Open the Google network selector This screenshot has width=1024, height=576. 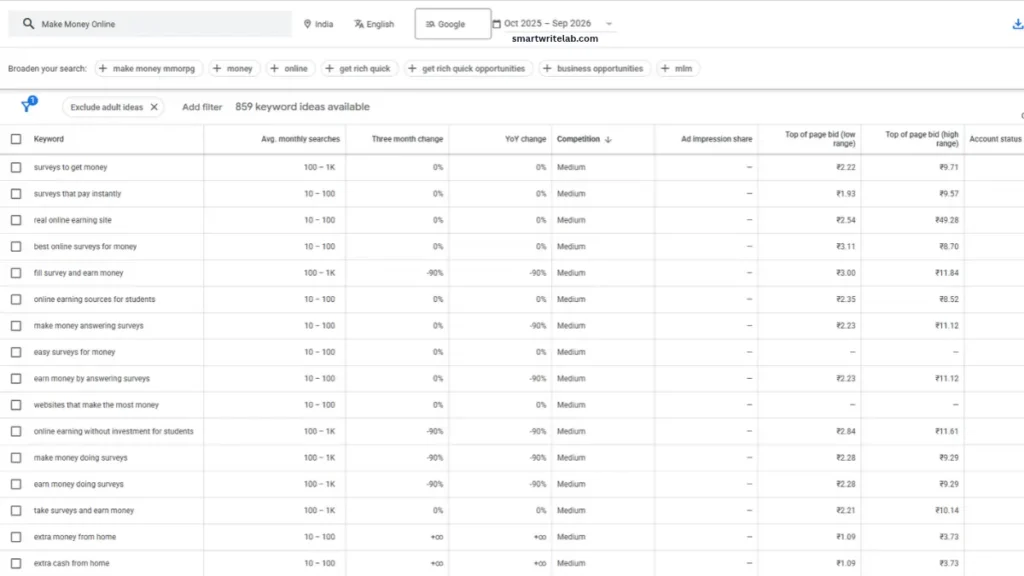(453, 24)
